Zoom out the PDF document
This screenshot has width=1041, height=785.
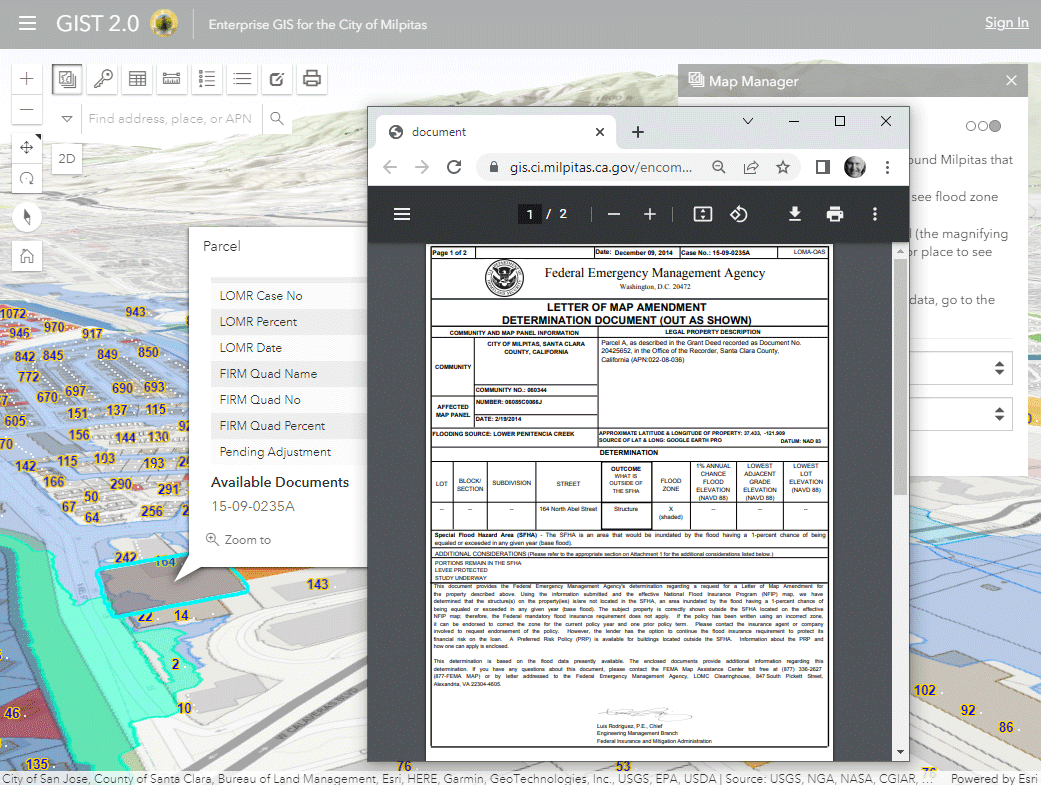(x=614, y=215)
